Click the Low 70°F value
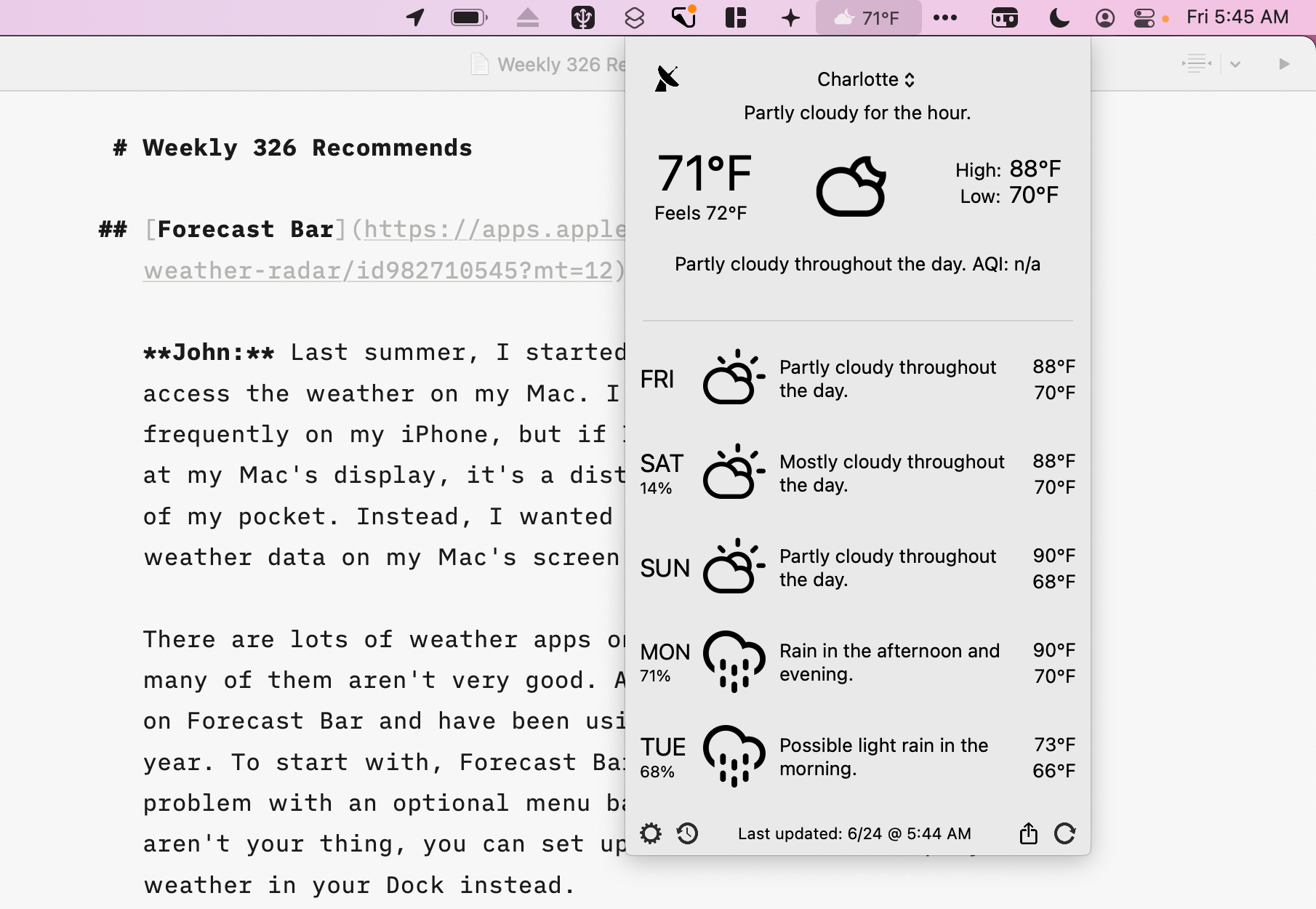 point(1033,195)
